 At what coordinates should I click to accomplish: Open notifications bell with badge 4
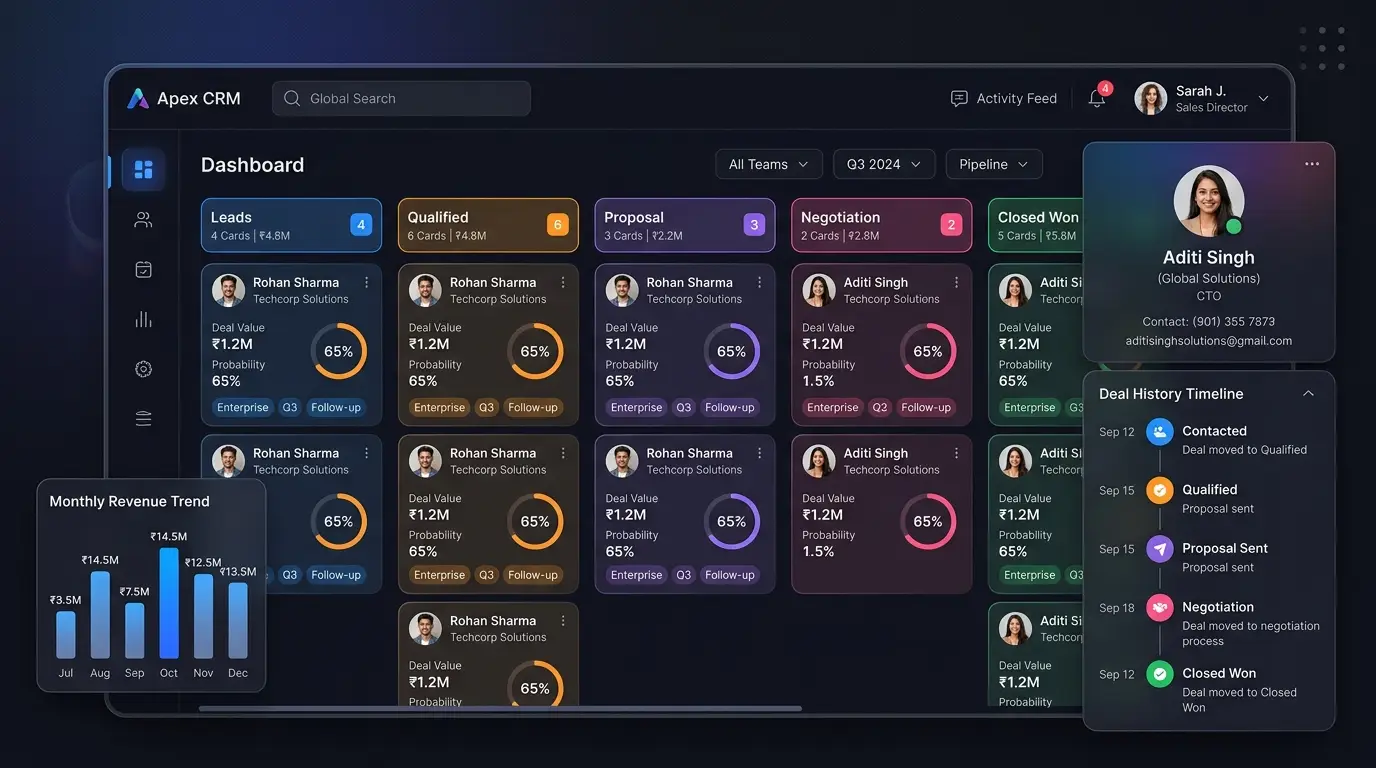coord(1098,97)
